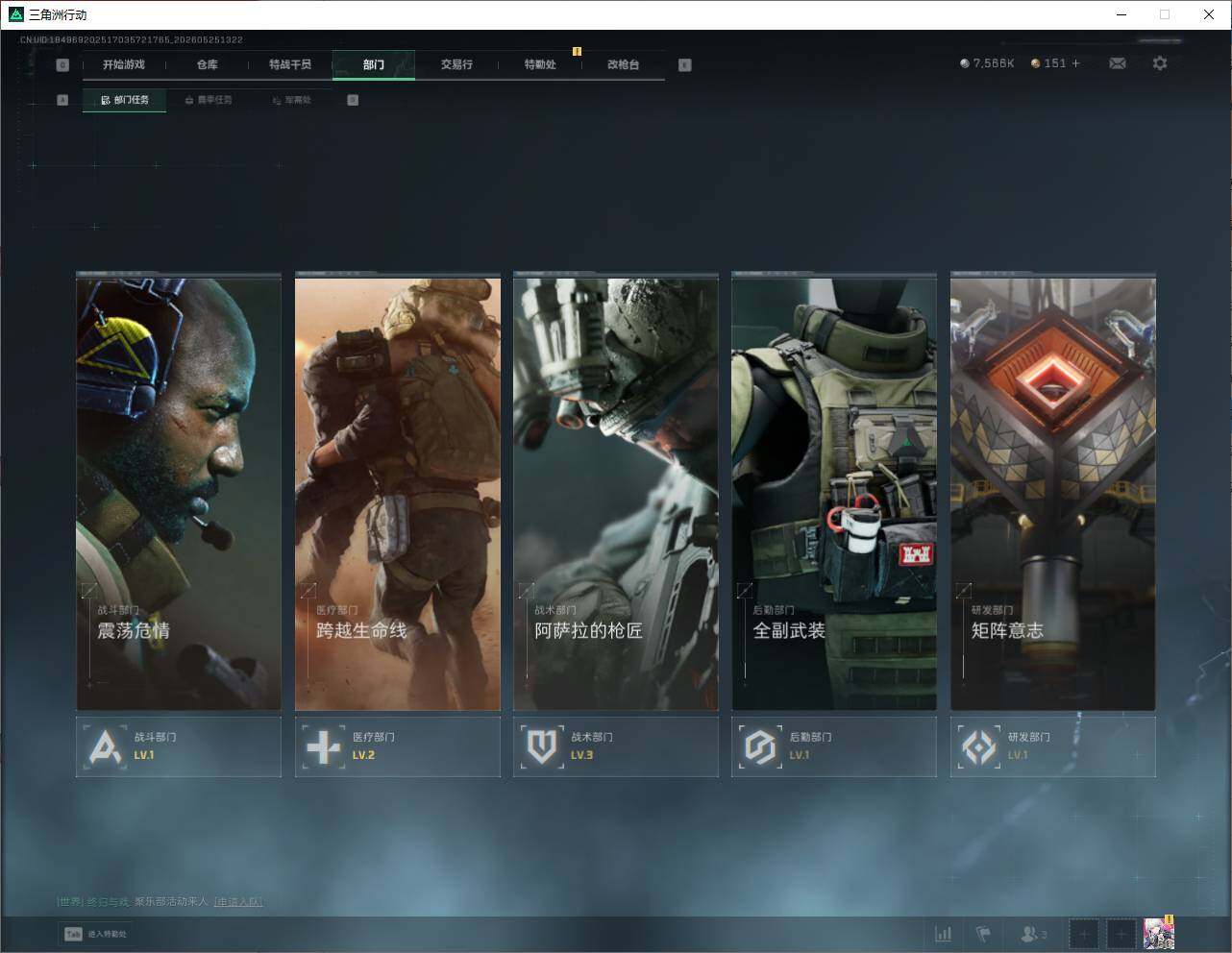Switch to the 改枪台 tab
The height and width of the screenshot is (953, 1232).
[x=623, y=64]
